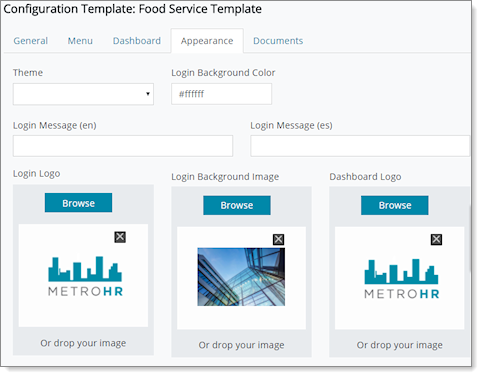Viewport: 482px width, 377px height.
Task: Switch to the General tab
Action: [x=31, y=41]
